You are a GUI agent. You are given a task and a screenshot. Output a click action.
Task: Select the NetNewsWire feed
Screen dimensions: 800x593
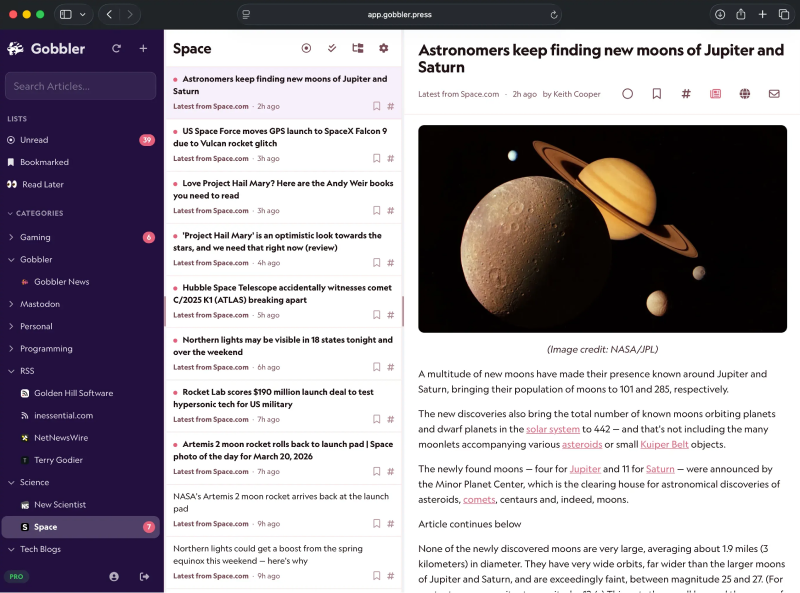click(81, 437)
